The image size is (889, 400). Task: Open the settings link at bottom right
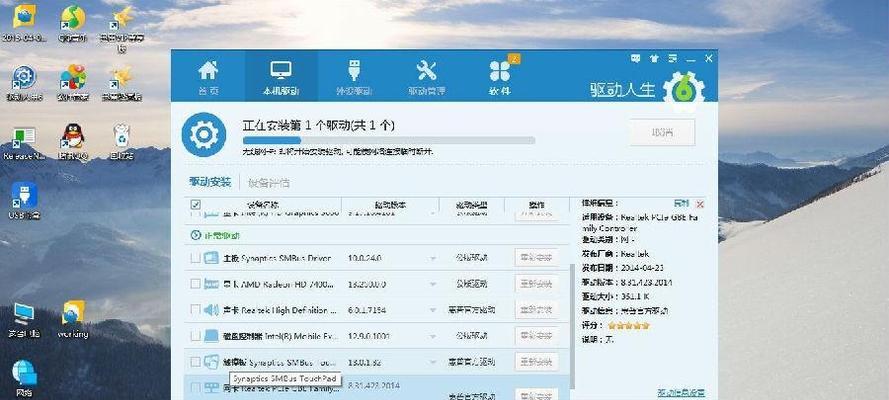[x=681, y=392]
